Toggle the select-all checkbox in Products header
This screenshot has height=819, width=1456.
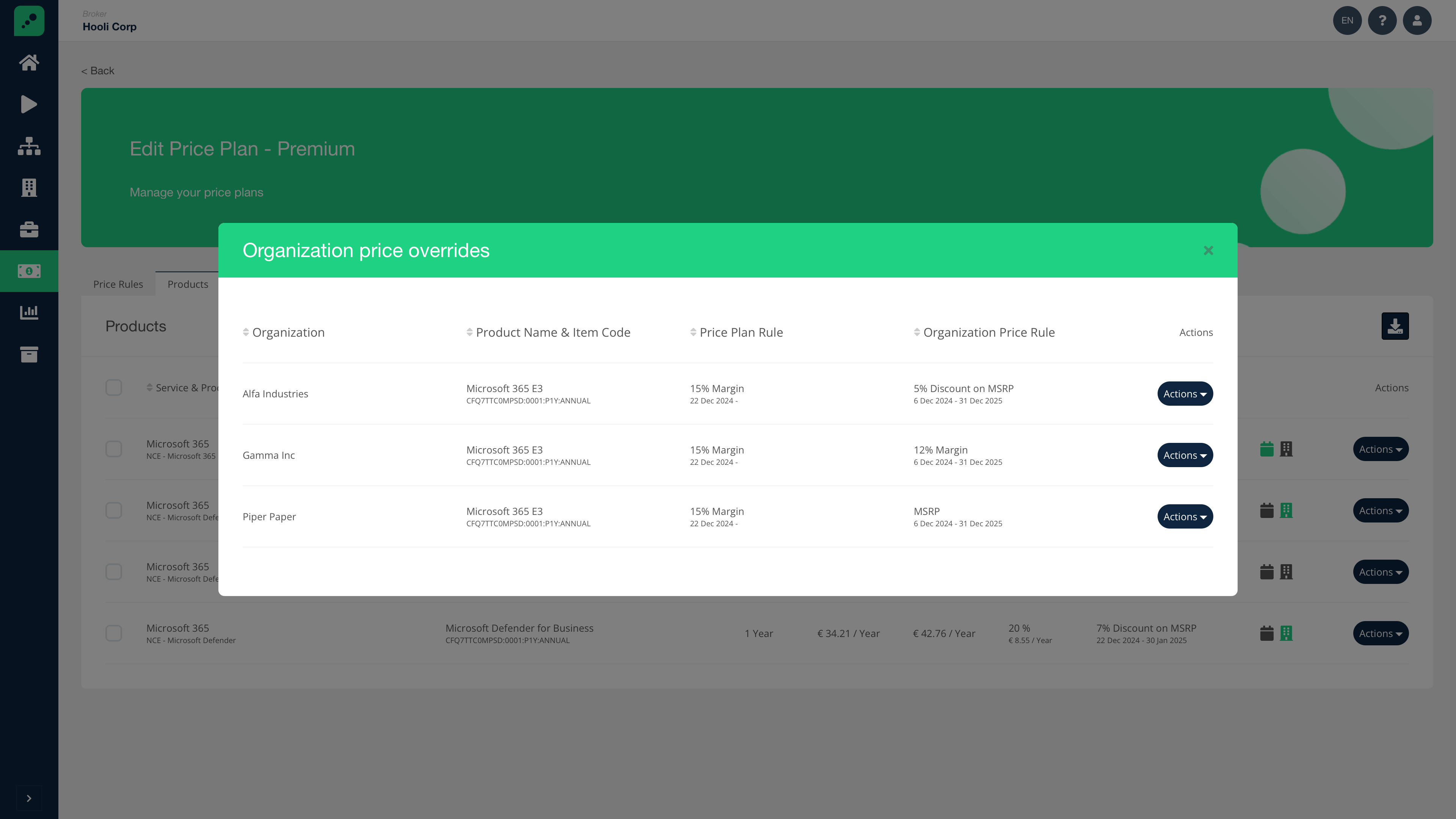pyautogui.click(x=114, y=388)
